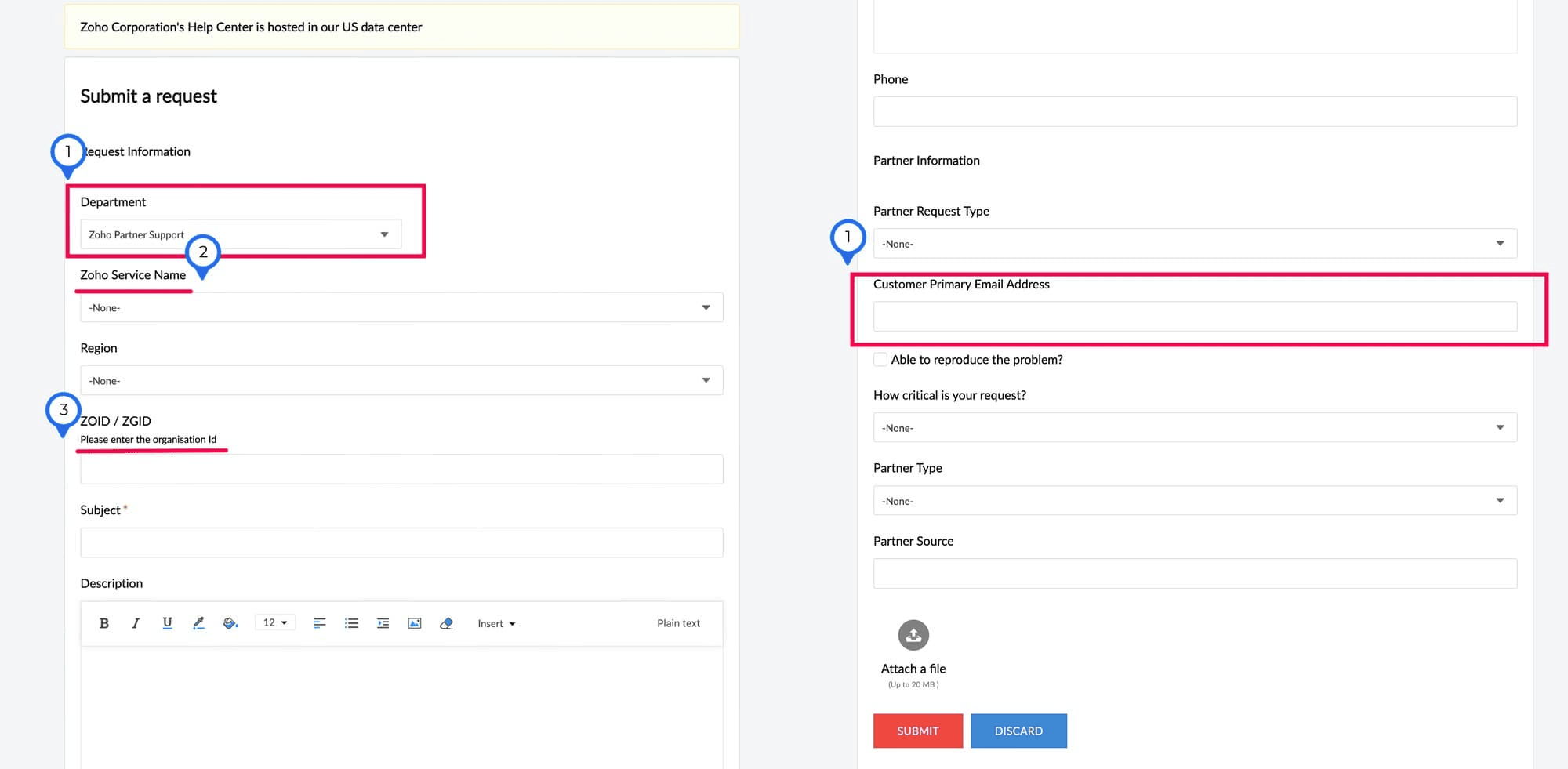Open the font size 12 dropdown

275,623
